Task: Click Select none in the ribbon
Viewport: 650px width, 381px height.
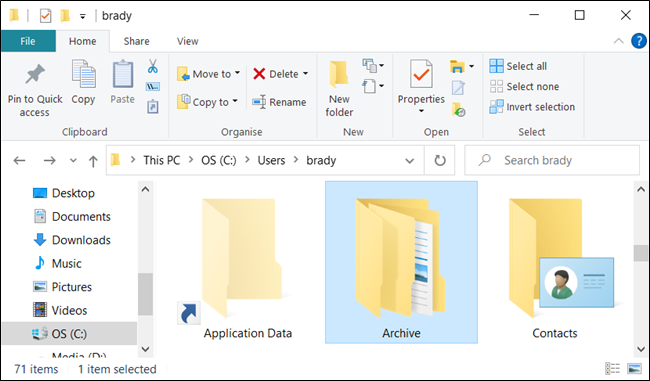Action: click(x=524, y=86)
